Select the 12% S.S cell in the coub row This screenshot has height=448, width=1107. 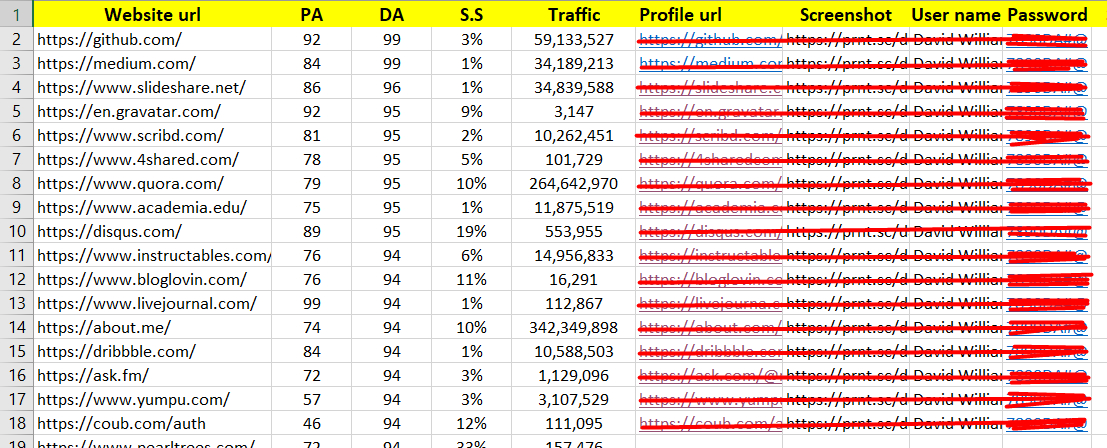pyautogui.click(x=469, y=423)
